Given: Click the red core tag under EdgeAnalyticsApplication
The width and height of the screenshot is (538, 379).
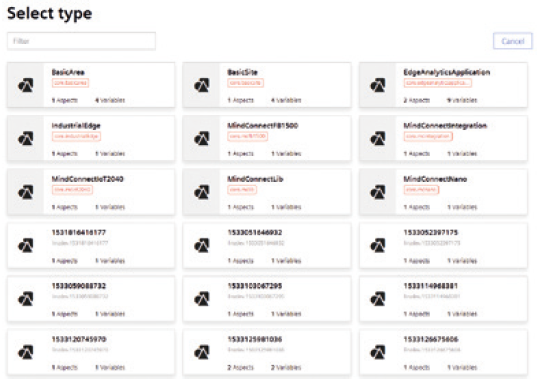Looking at the screenshot, I should (437, 83).
